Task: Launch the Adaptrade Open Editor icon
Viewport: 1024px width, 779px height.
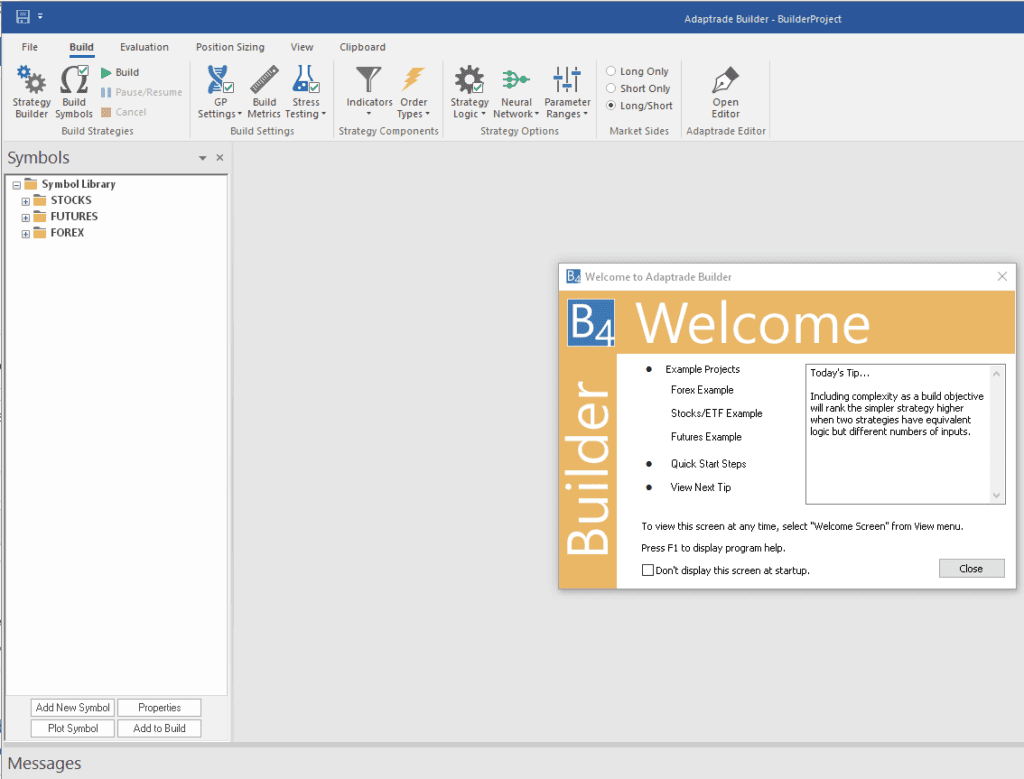Action: tap(725, 82)
